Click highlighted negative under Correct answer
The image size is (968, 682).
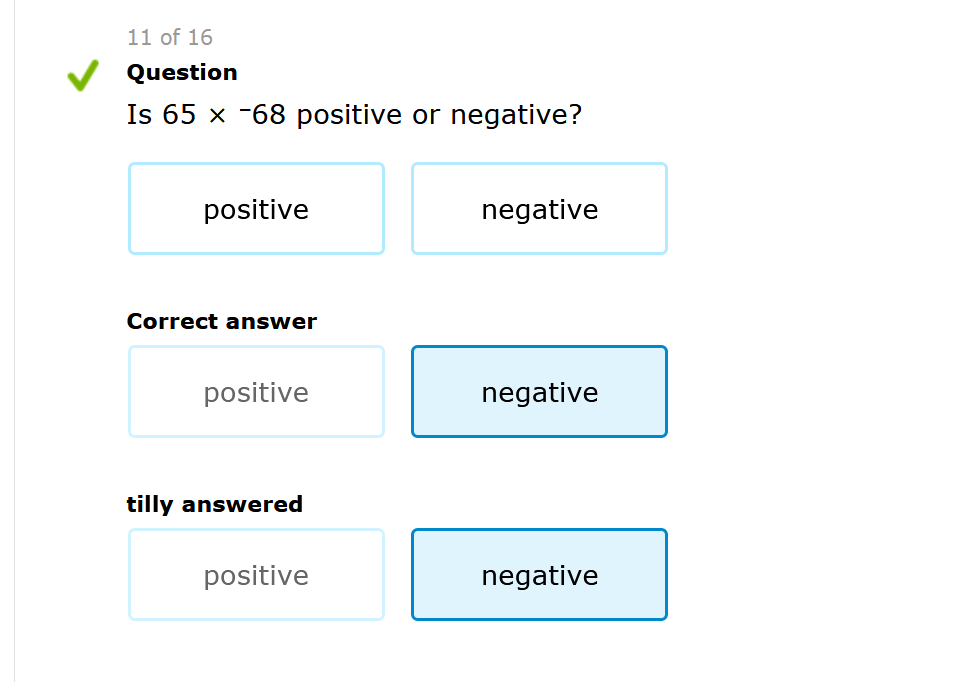539,392
